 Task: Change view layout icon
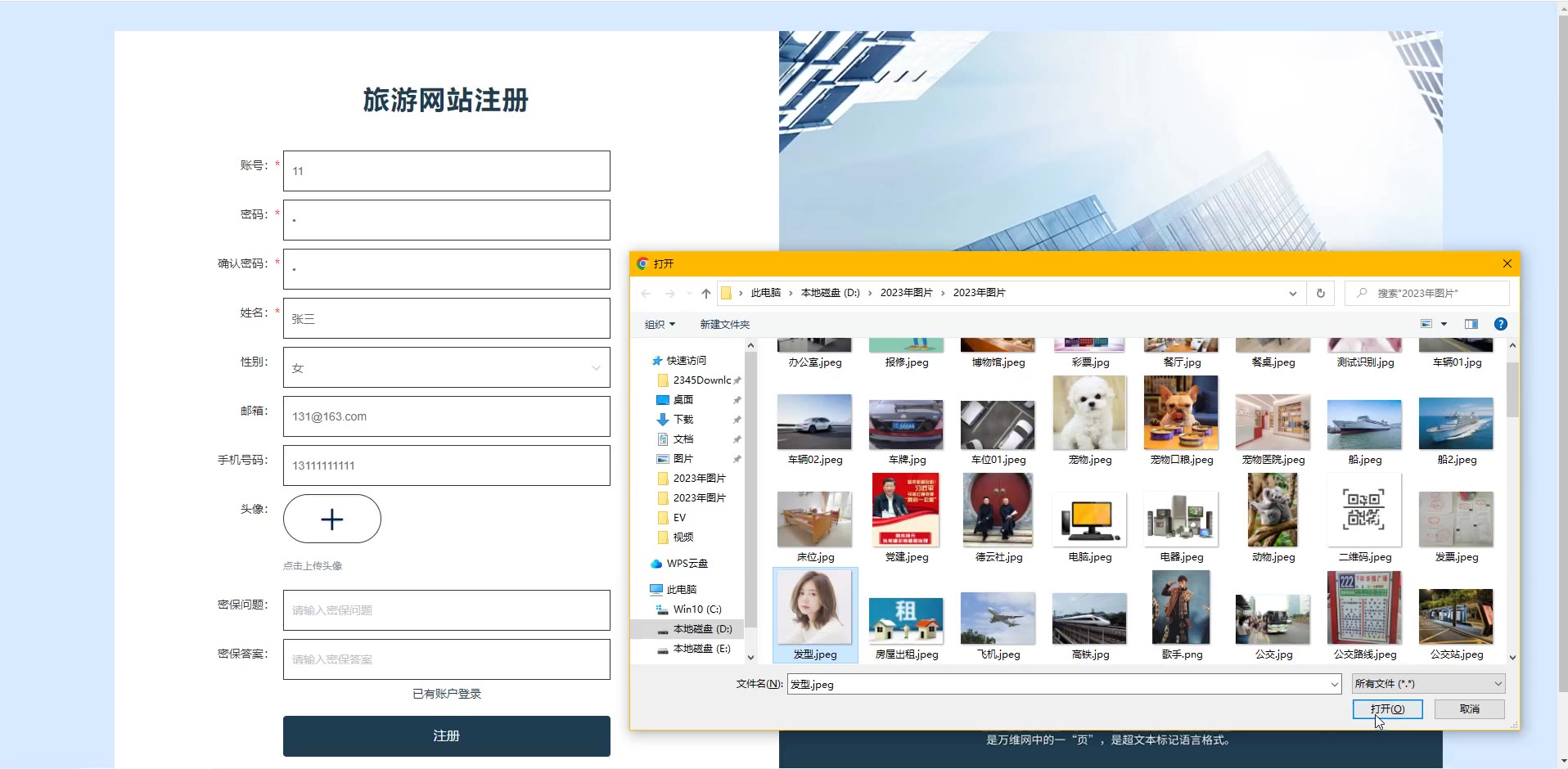[1426, 324]
